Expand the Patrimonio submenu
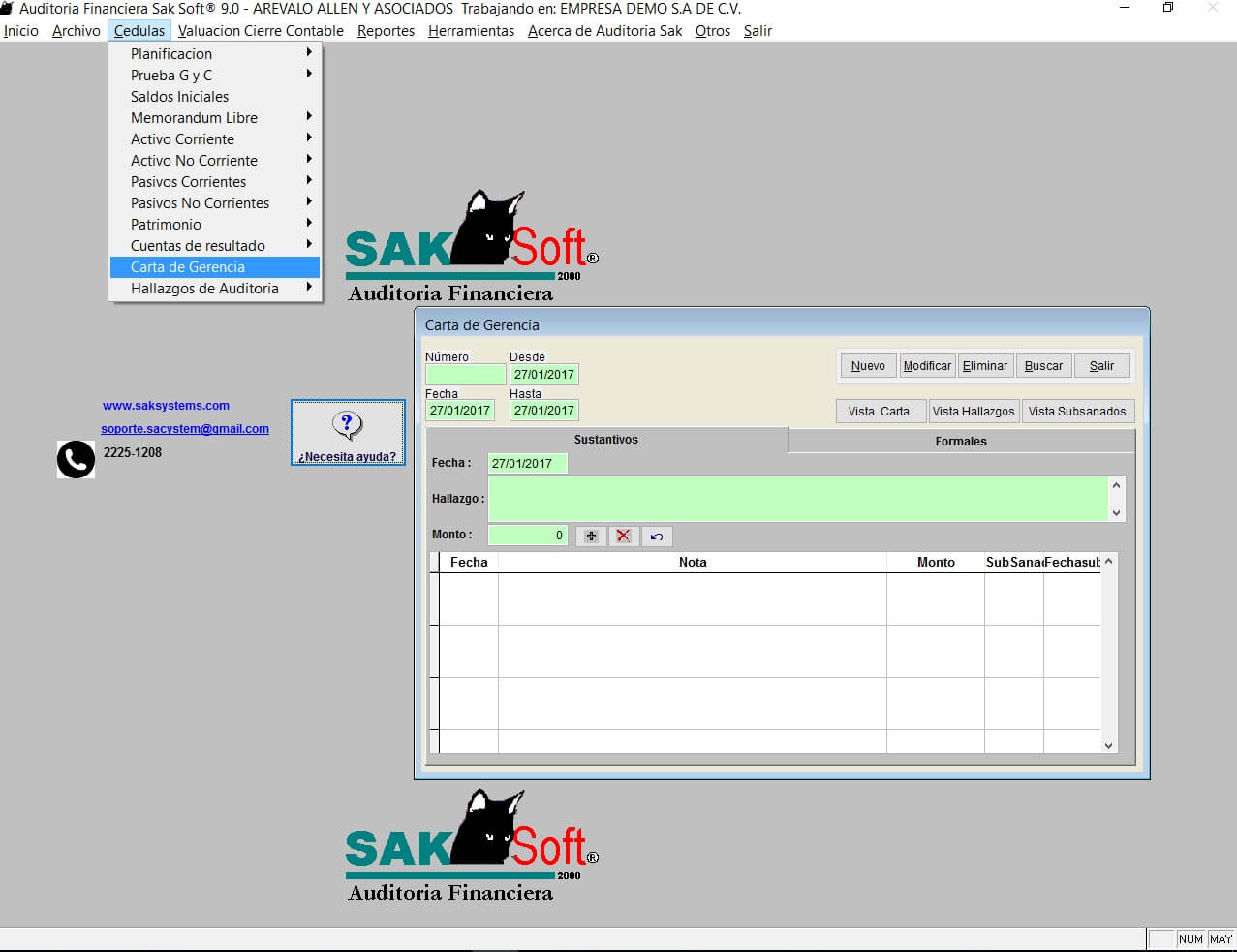This screenshot has height=952, width=1237. click(x=215, y=225)
